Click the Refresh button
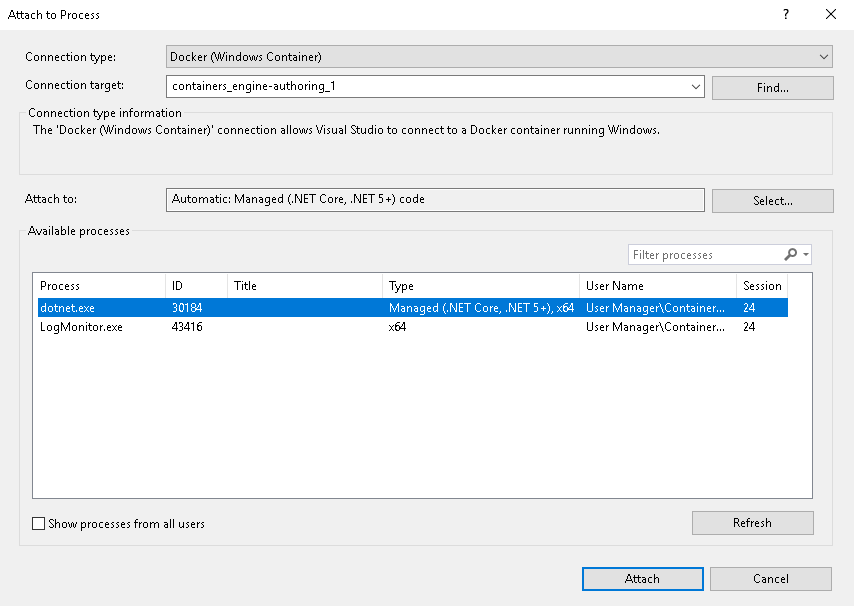The image size is (854, 606). [x=753, y=523]
